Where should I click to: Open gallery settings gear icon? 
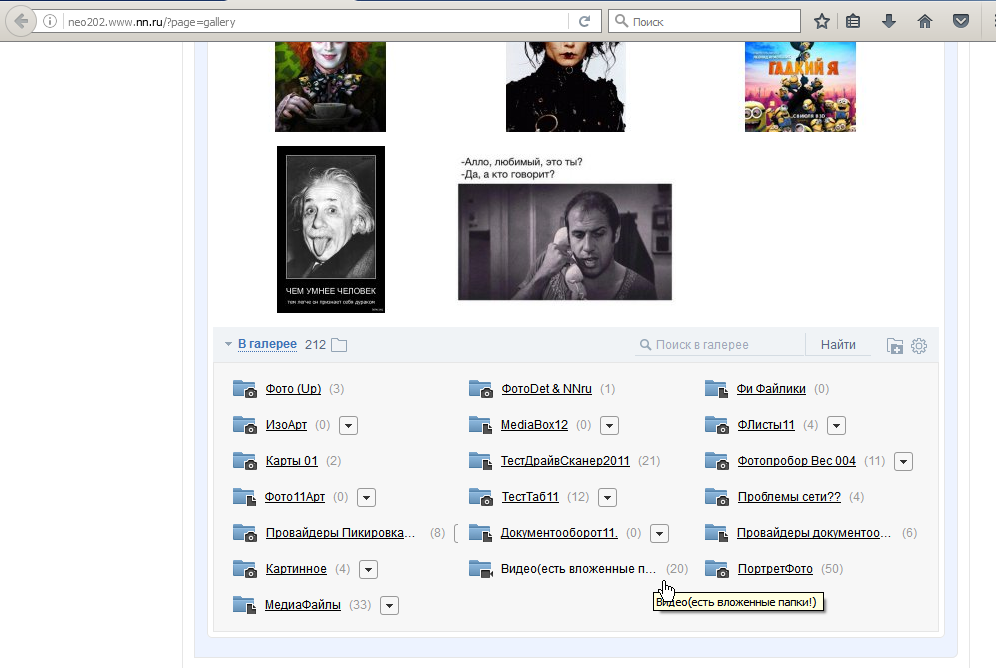tap(919, 345)
